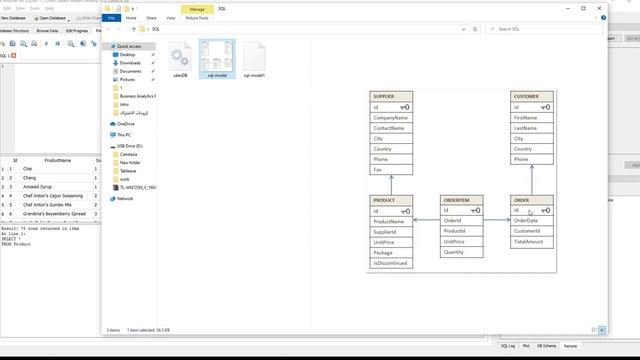This screenshot has width=640, height=360.
Task: Open the salesDB database file
Action: pyautogui.click(x=180, y=60)
